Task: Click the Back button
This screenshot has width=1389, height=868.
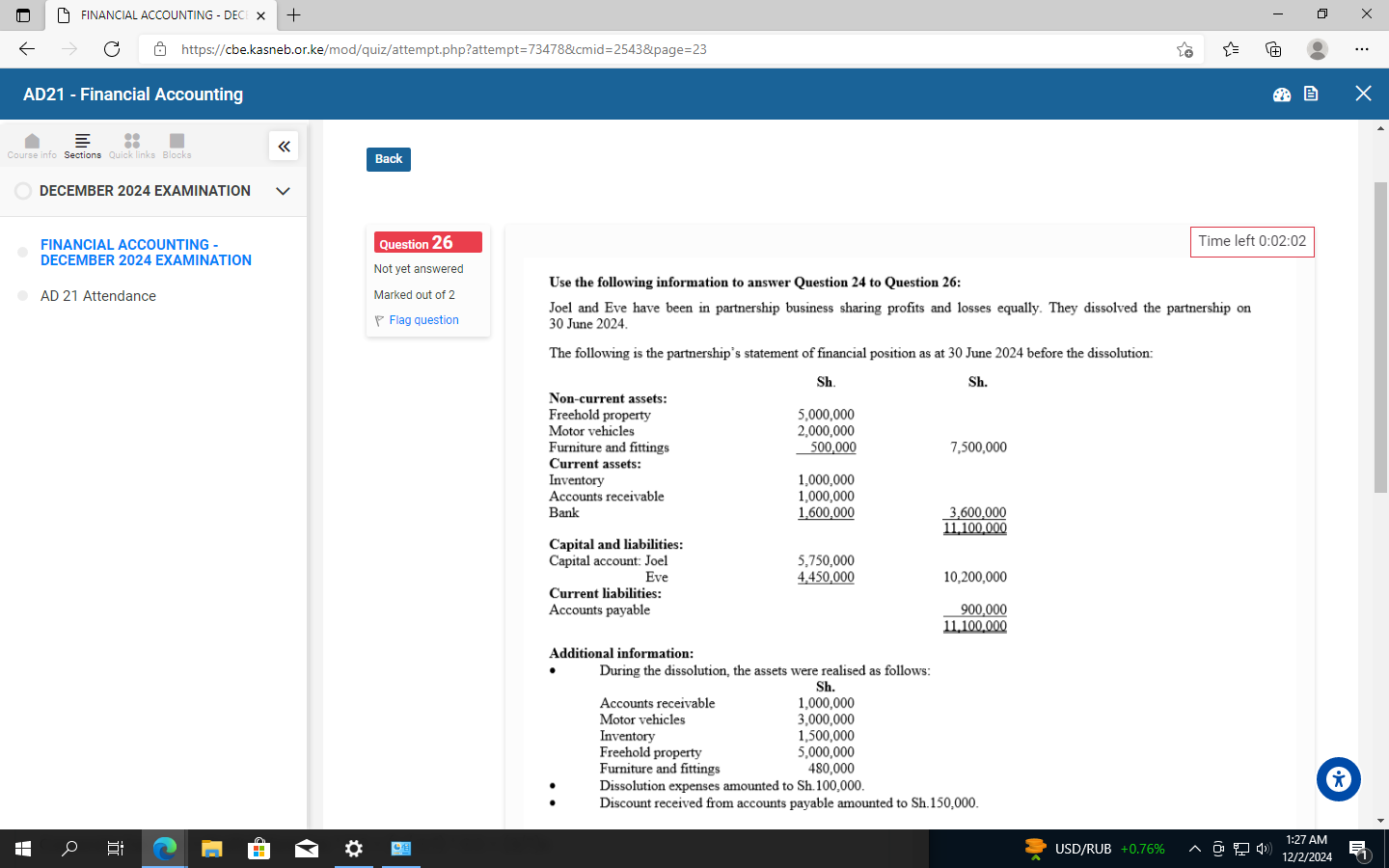Action: tap(389, 159)
